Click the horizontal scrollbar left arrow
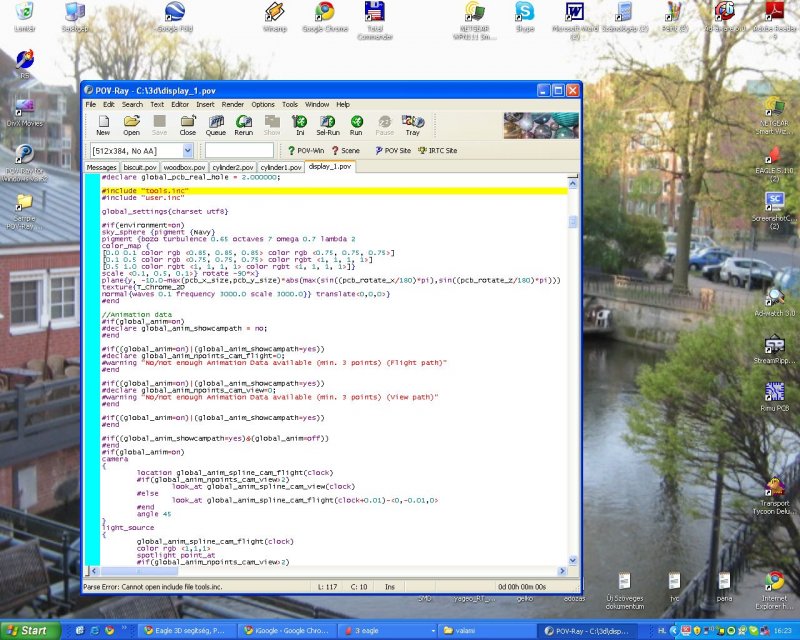The image size is (800, 640). click(x=94, y=571)
